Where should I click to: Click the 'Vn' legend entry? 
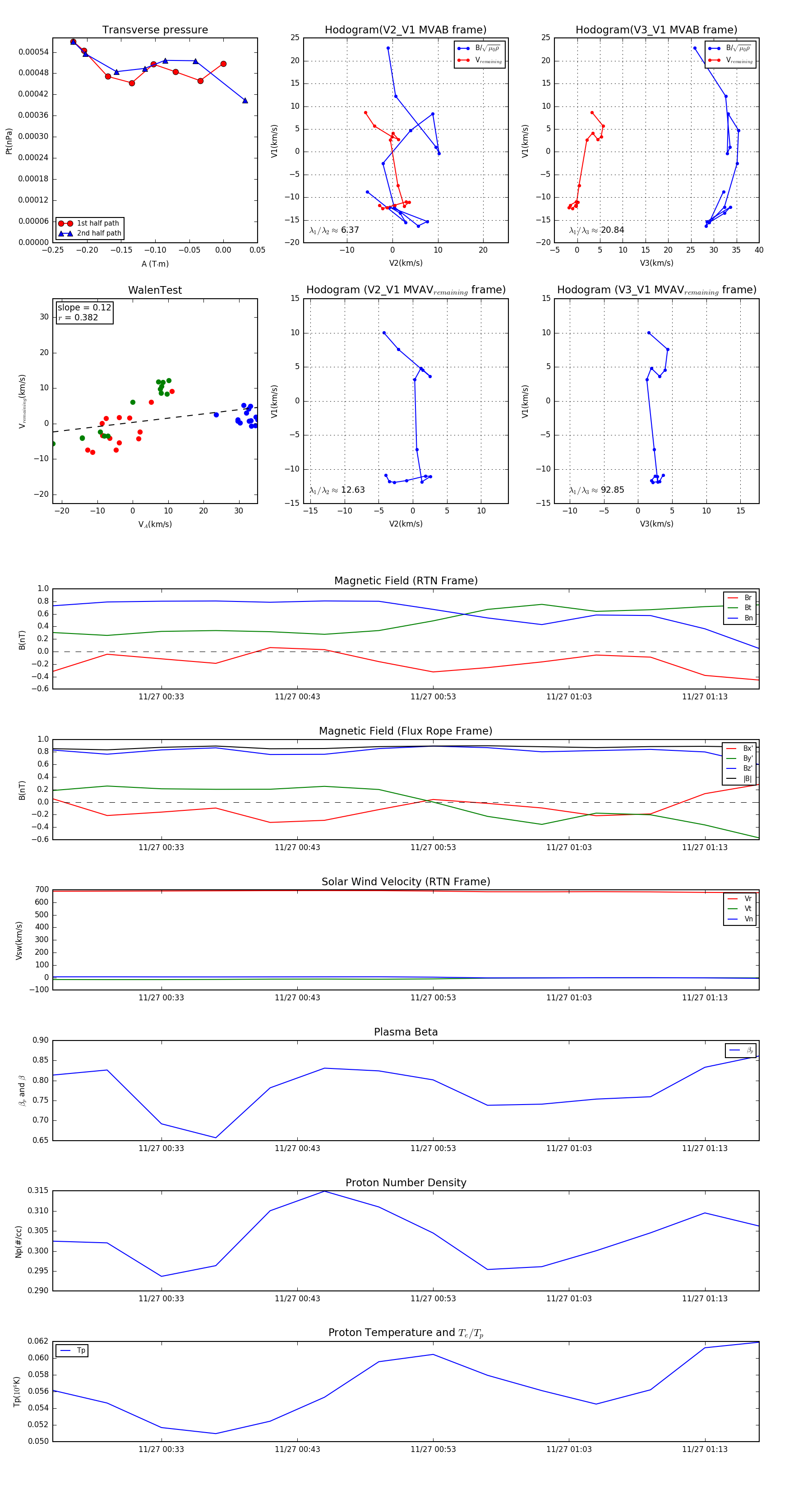click(x=740, y=919)
